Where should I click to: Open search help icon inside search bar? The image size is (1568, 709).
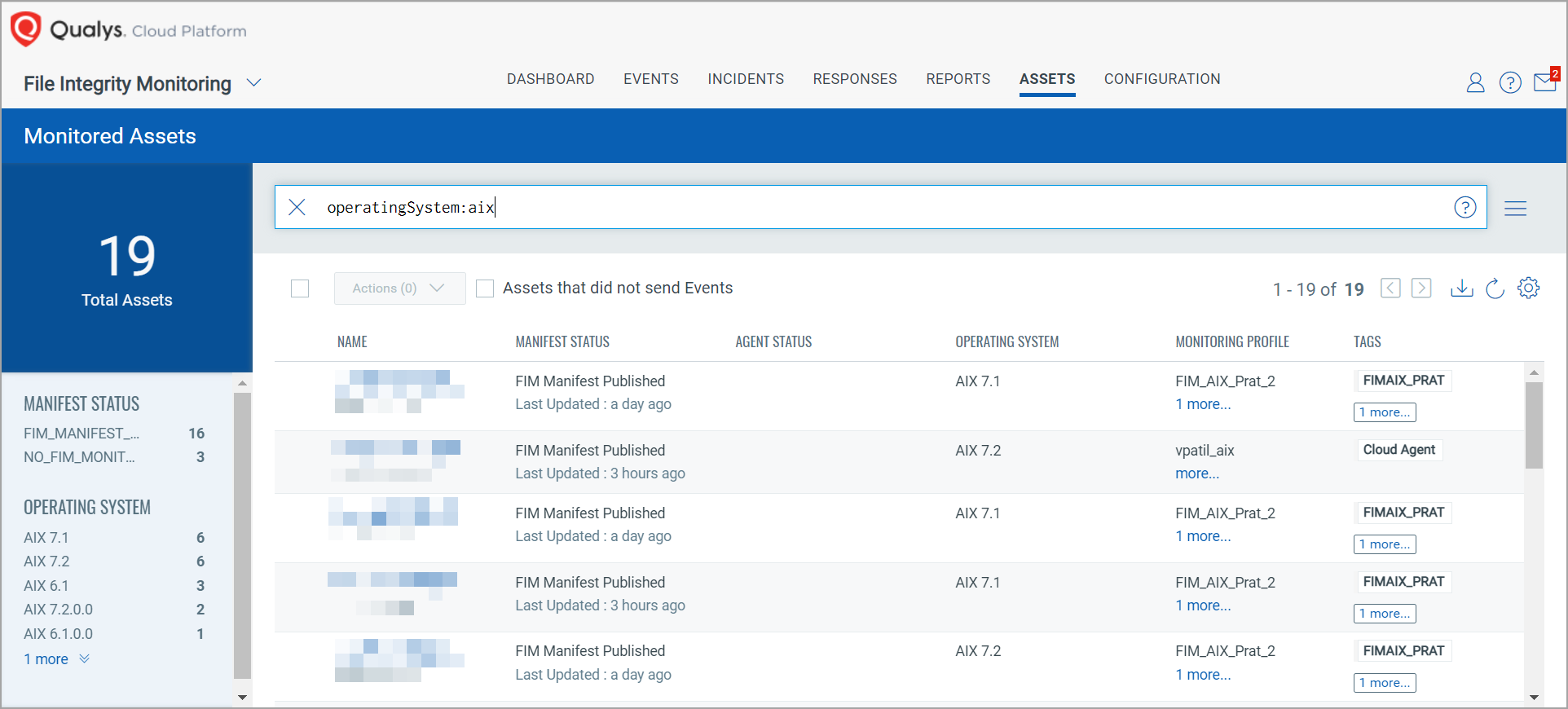point(1465,207)
